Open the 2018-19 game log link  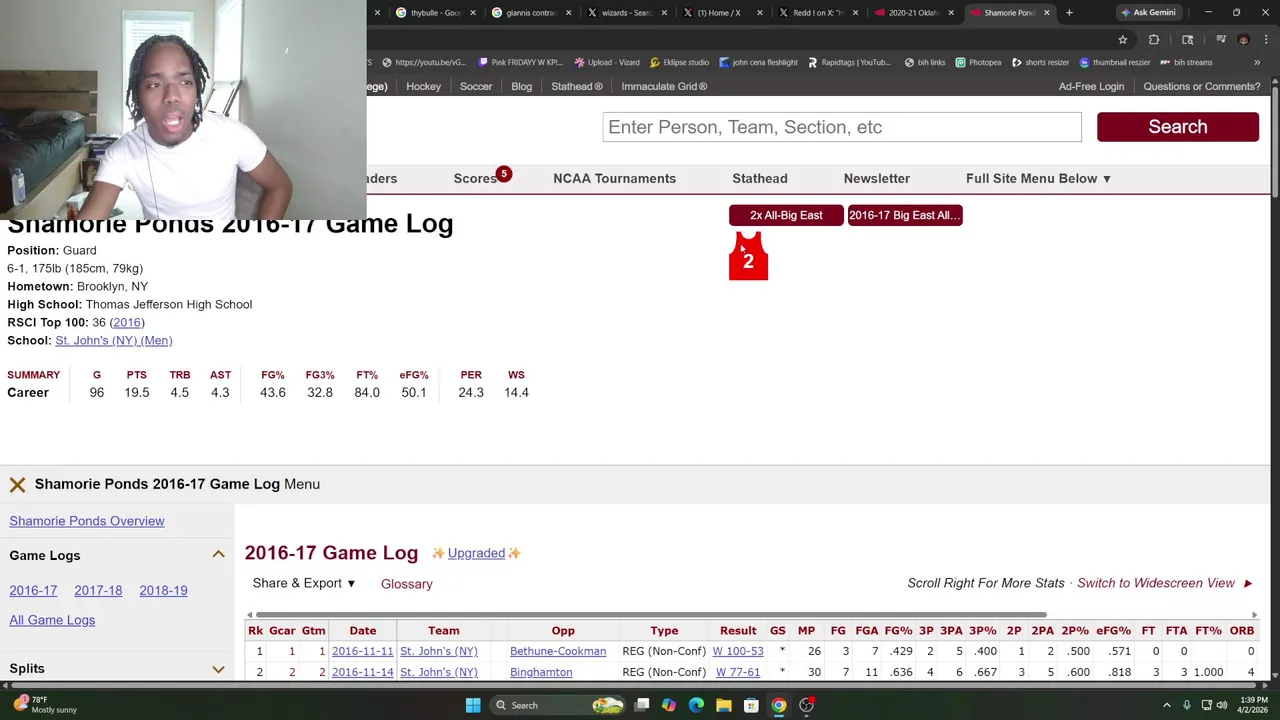(163, 590)
